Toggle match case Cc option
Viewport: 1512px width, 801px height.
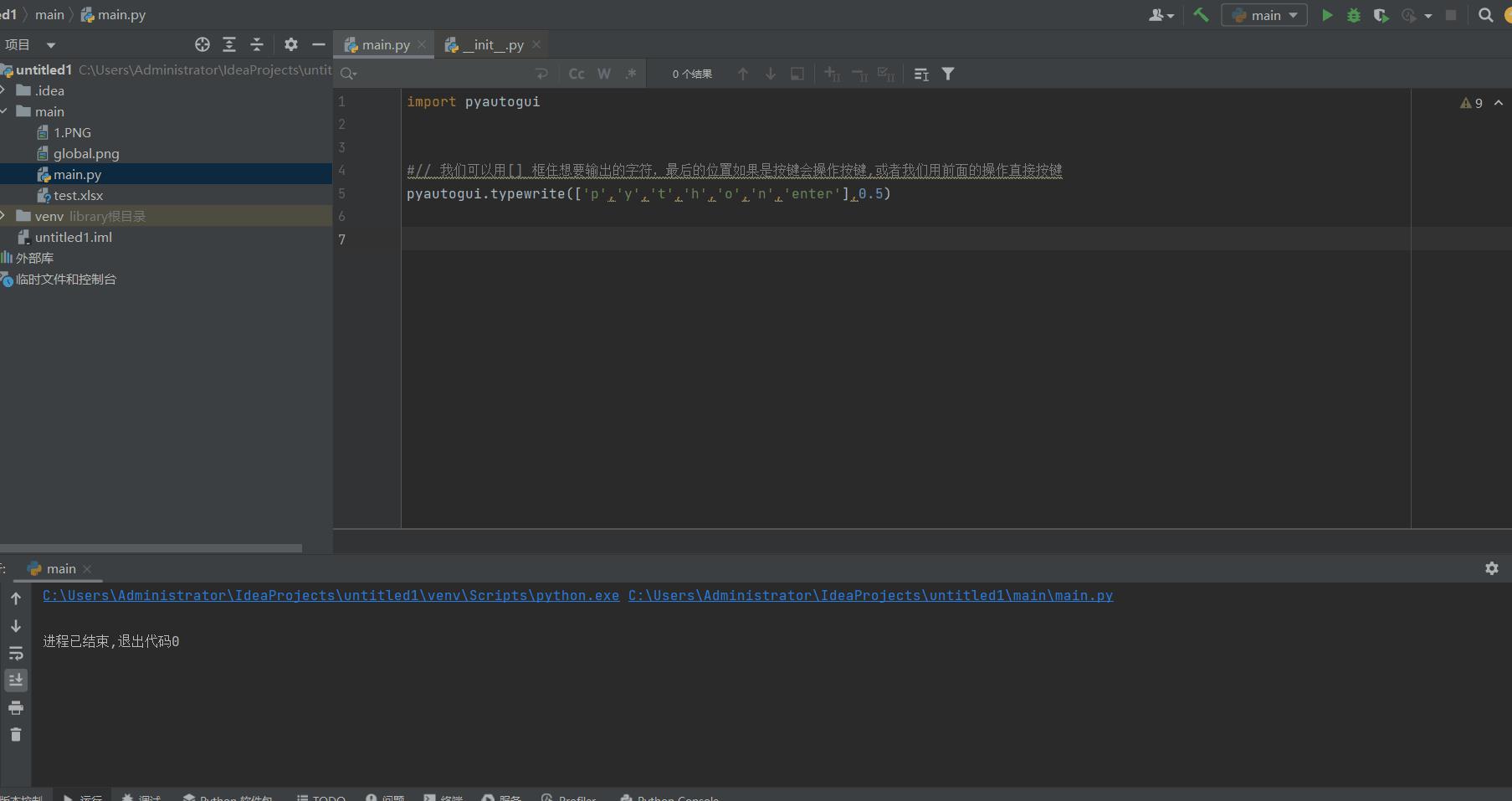[577, 74]
